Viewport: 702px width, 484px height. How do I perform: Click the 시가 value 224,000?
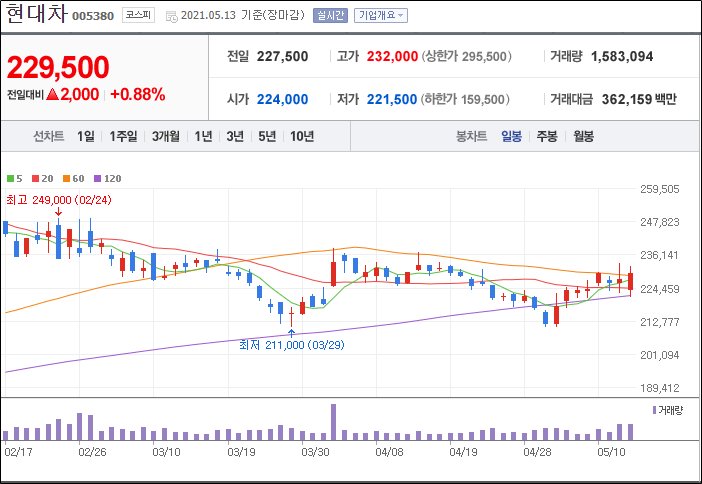point(283,99)
